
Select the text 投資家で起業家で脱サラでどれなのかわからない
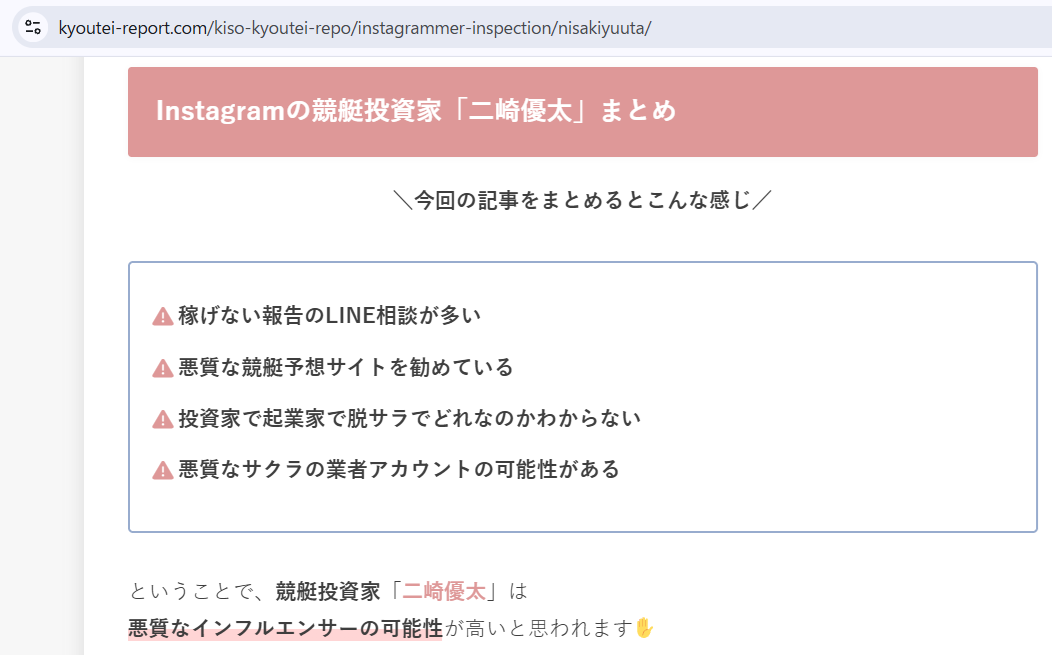[x=410, y=419]
